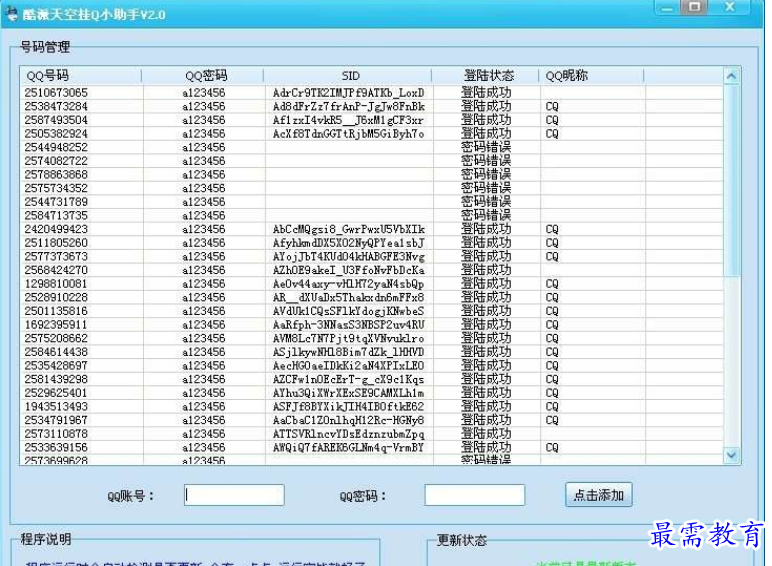Viewport: 772px width, 566px height.
Task: Click the scrollbar down arrow in list
Action: (731, 455)
